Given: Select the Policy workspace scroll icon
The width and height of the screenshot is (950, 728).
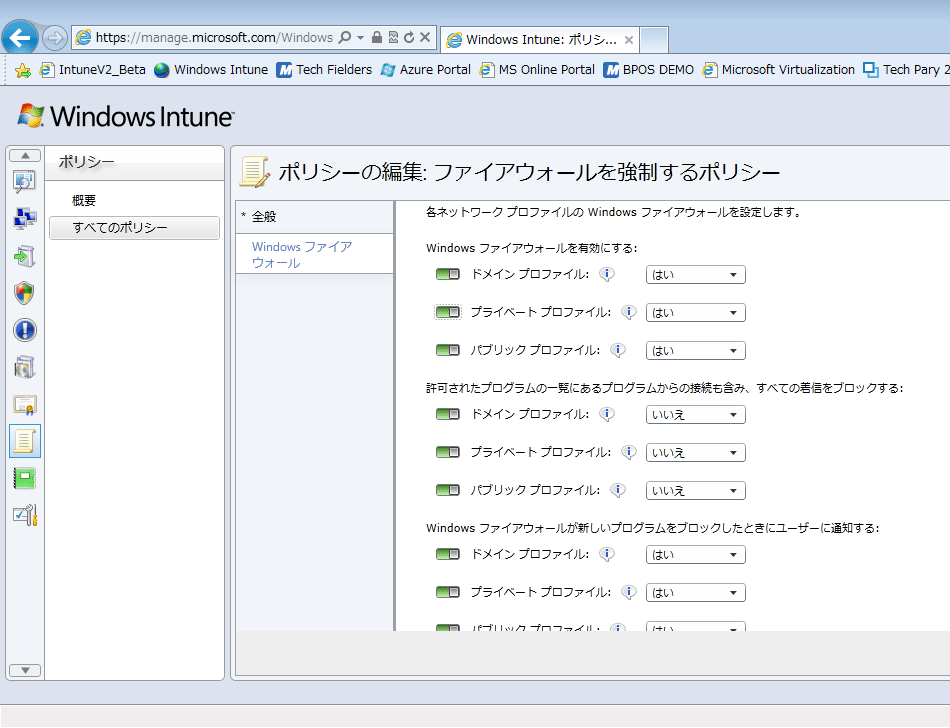Looking at the screenshot, I should pos(25,441).
